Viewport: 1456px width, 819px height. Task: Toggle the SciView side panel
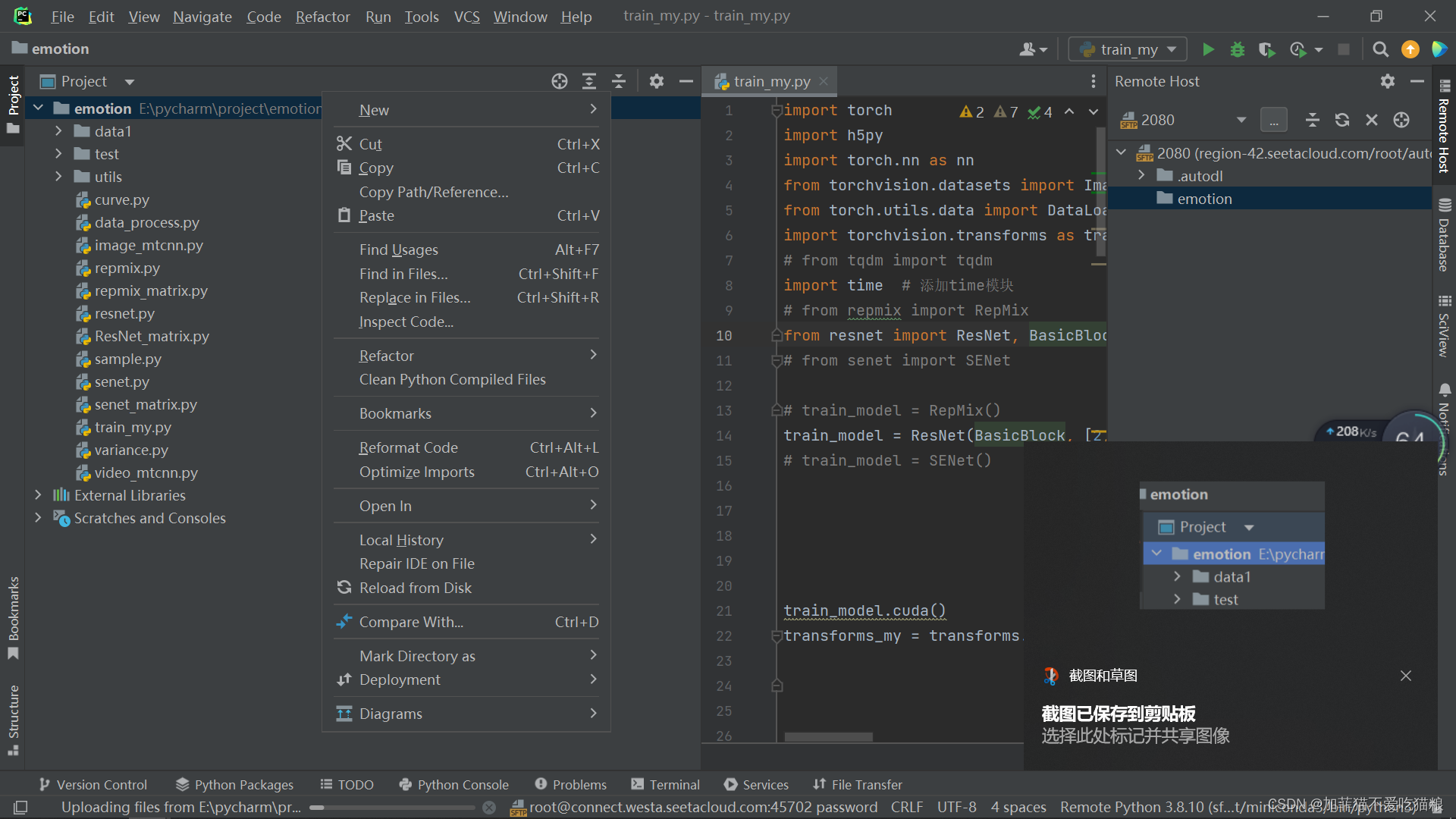click(x=1444, y=326)
